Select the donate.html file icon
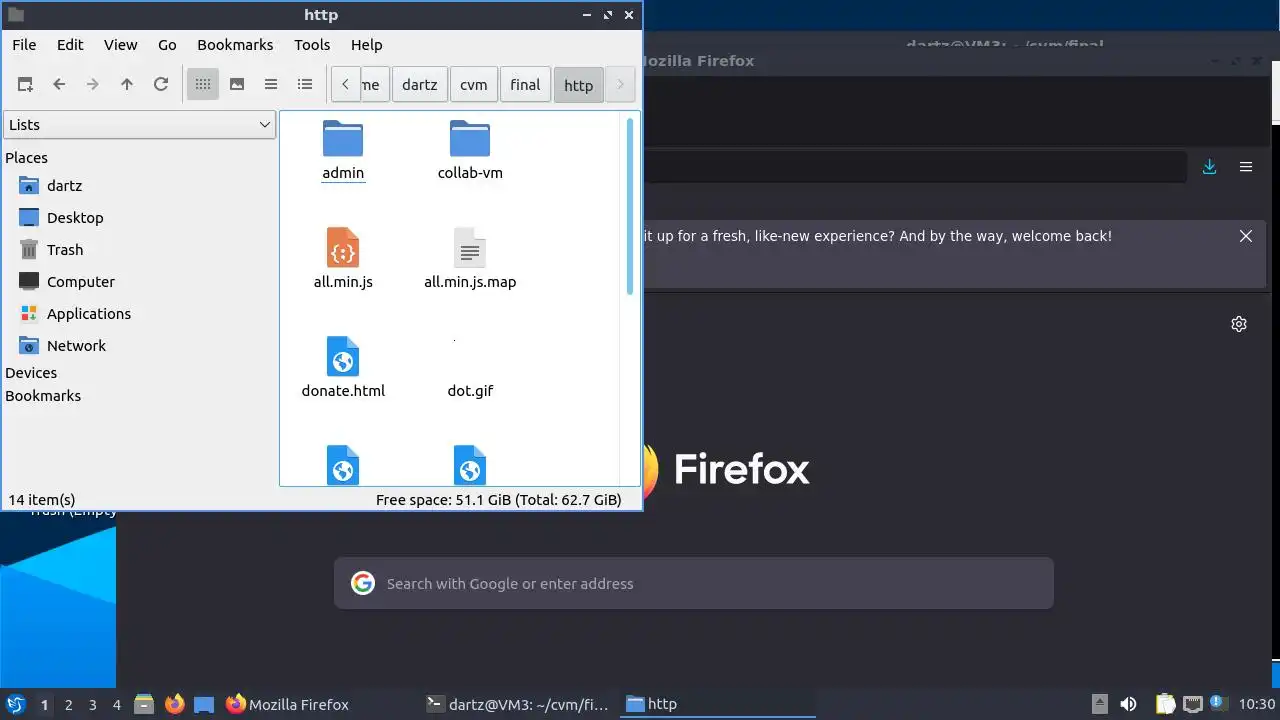 pos(343,357)
